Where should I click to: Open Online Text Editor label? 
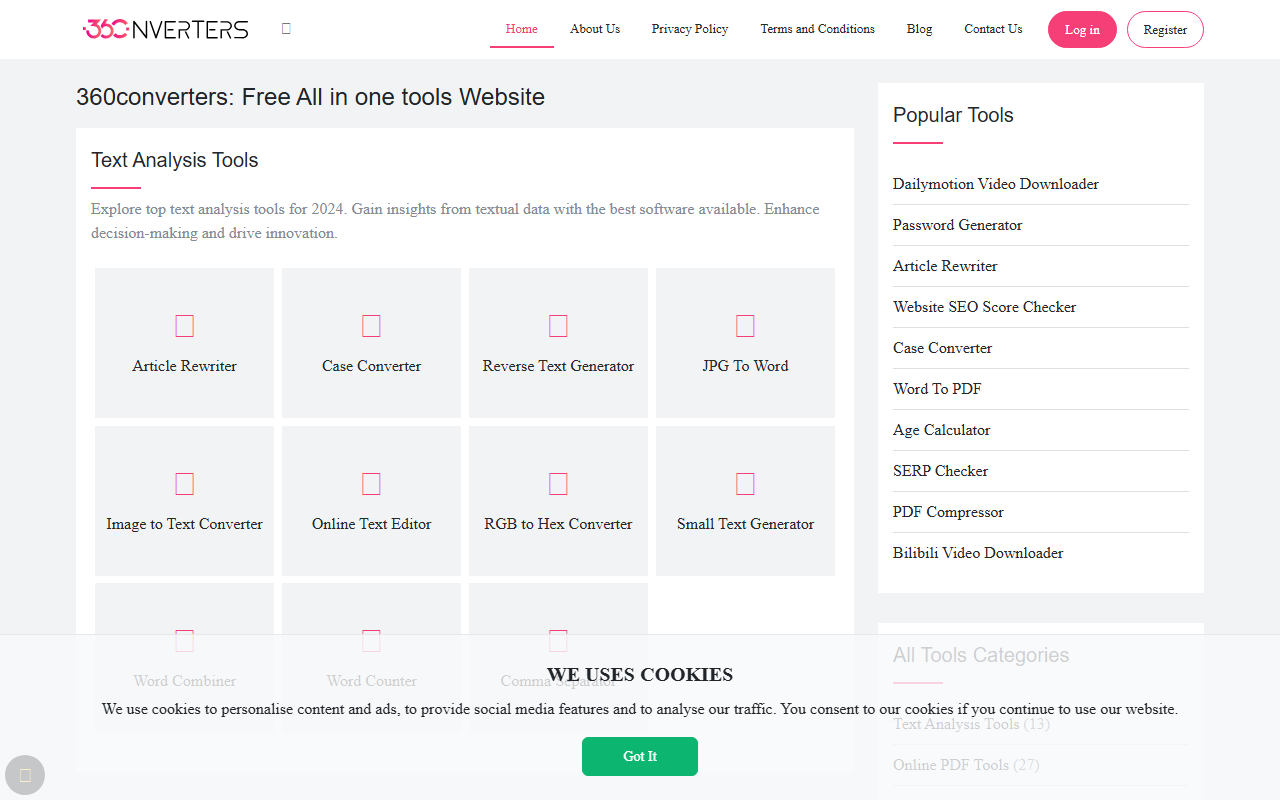(x=371, y=524)
